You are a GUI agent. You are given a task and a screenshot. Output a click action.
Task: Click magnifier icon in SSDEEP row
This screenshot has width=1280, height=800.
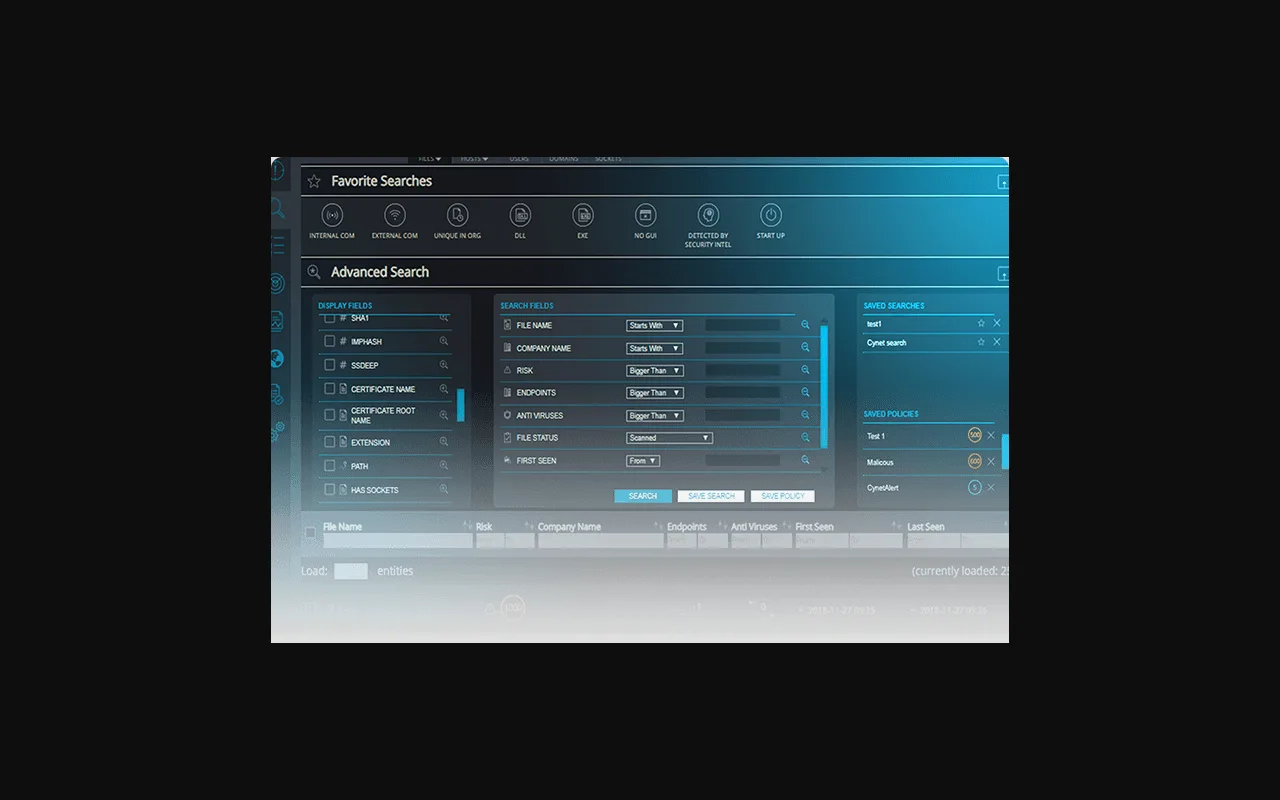tap(444, 365)
